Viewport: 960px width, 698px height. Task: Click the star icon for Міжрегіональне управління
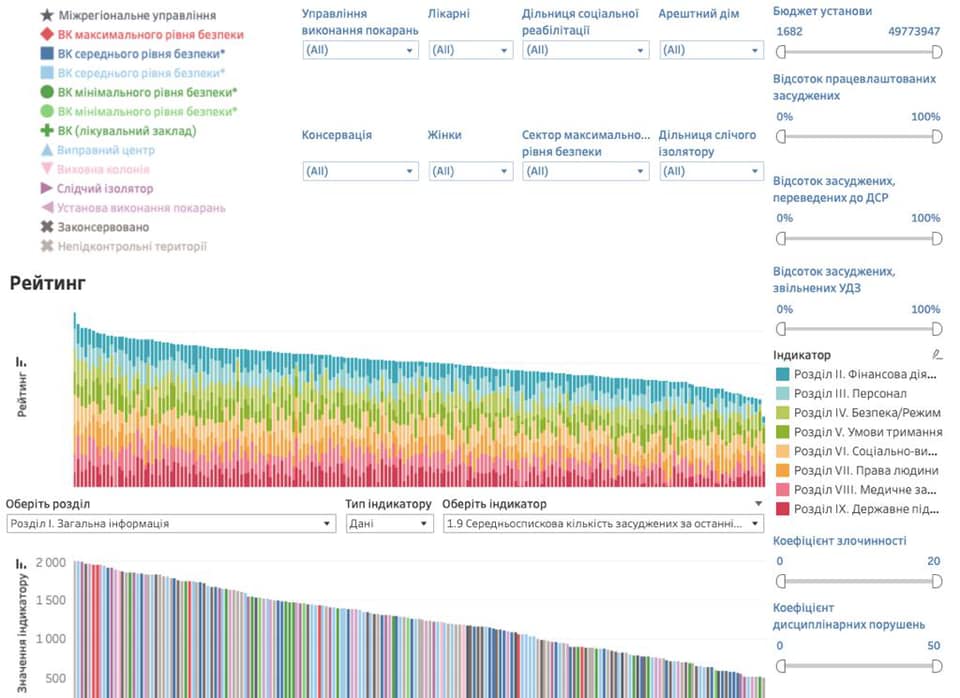tap(46, 15)
